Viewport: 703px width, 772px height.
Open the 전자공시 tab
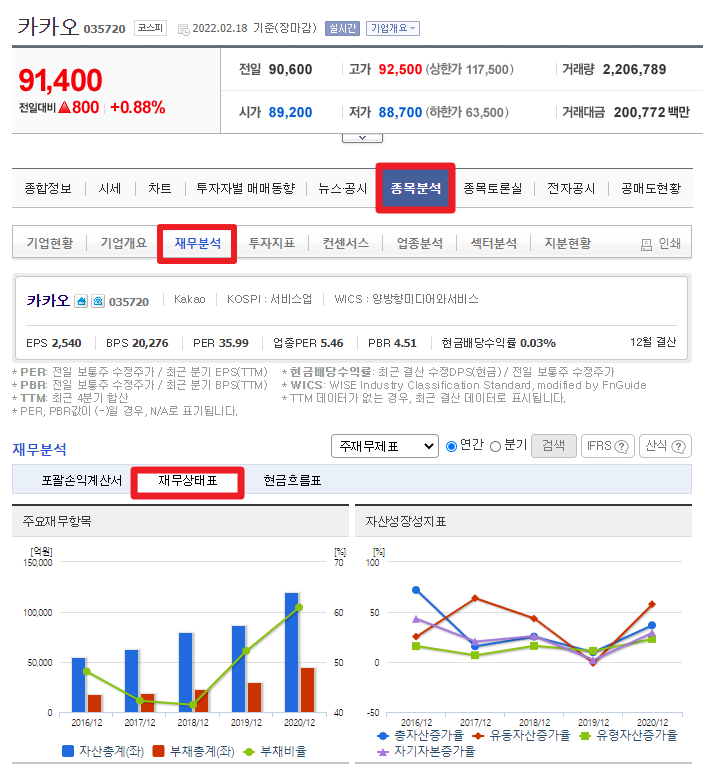click(x=571, y=188)
